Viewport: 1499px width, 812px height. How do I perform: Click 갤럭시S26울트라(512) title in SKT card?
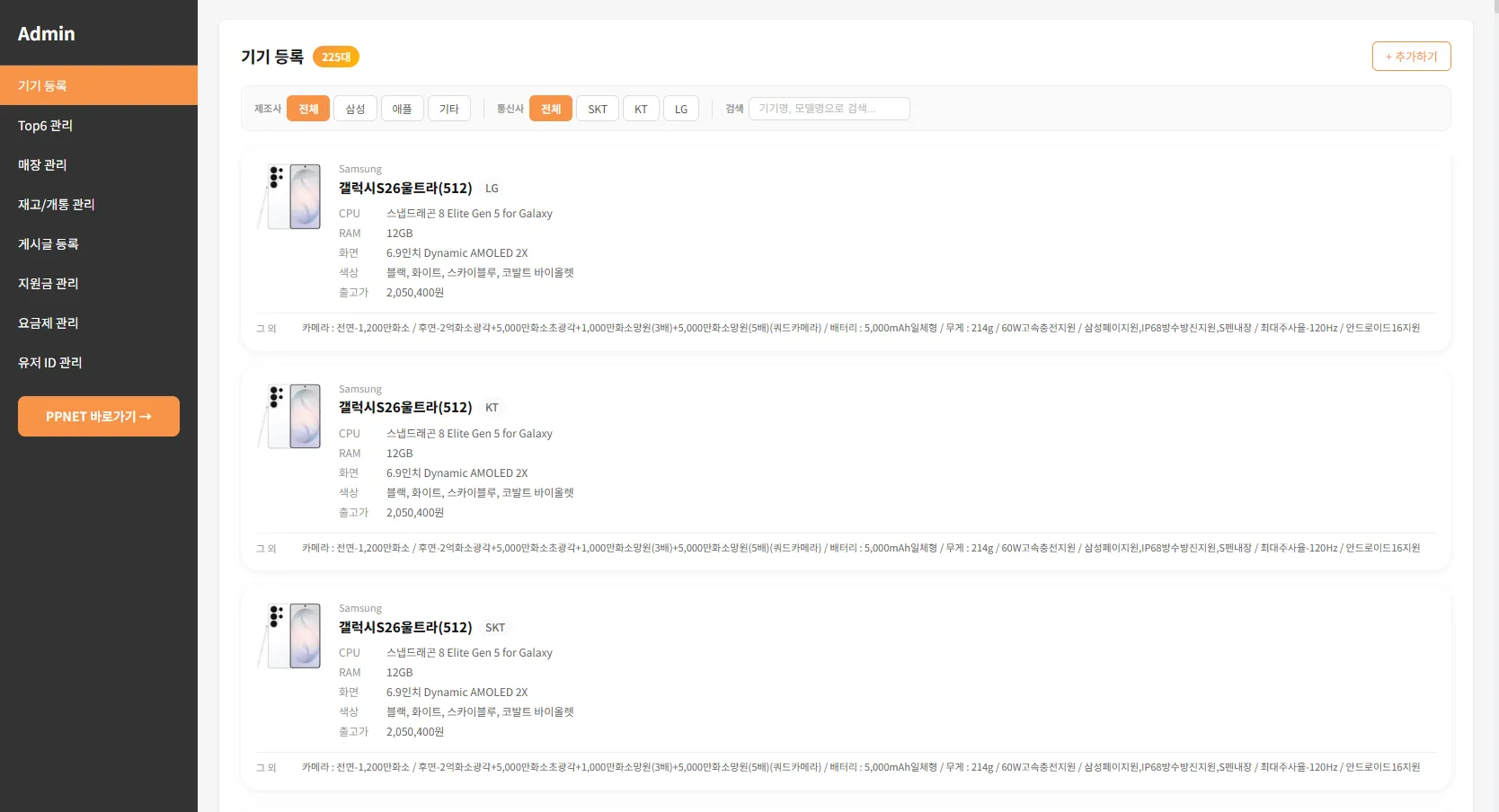tap(405, 627)
